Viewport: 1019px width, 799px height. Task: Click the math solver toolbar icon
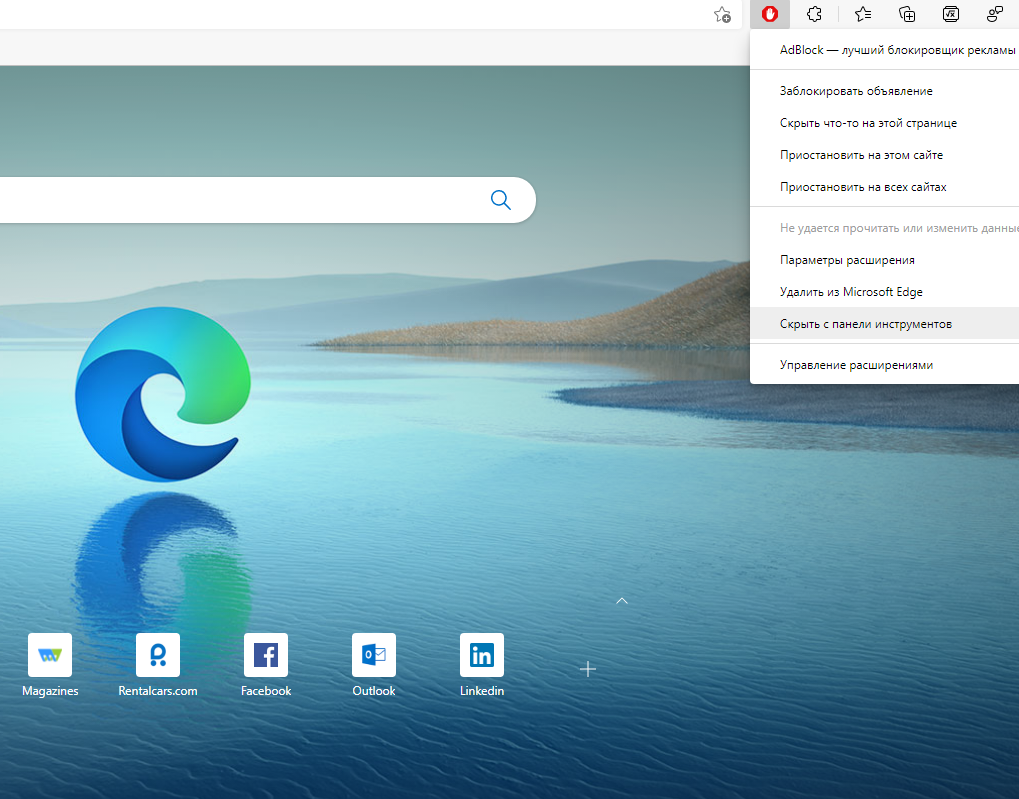[x=951, y=14]
